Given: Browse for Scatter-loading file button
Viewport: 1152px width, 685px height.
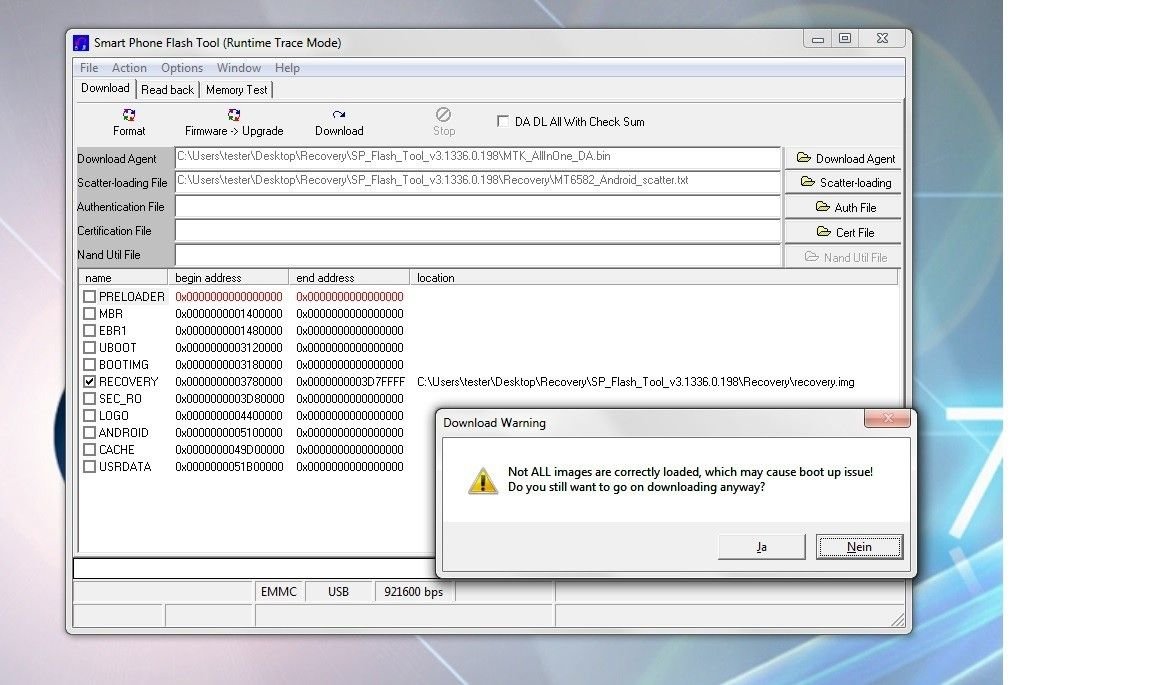Looking at the screenshot, I should click(844, 182).
